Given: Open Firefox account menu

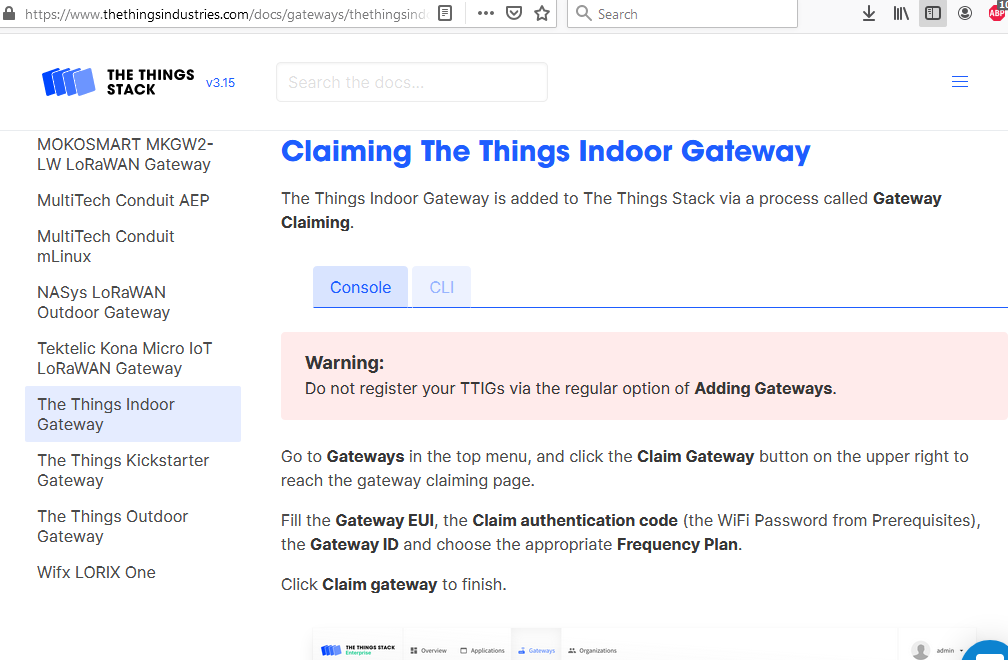Looking at the screenshot, I should click(x=965, y=14).
